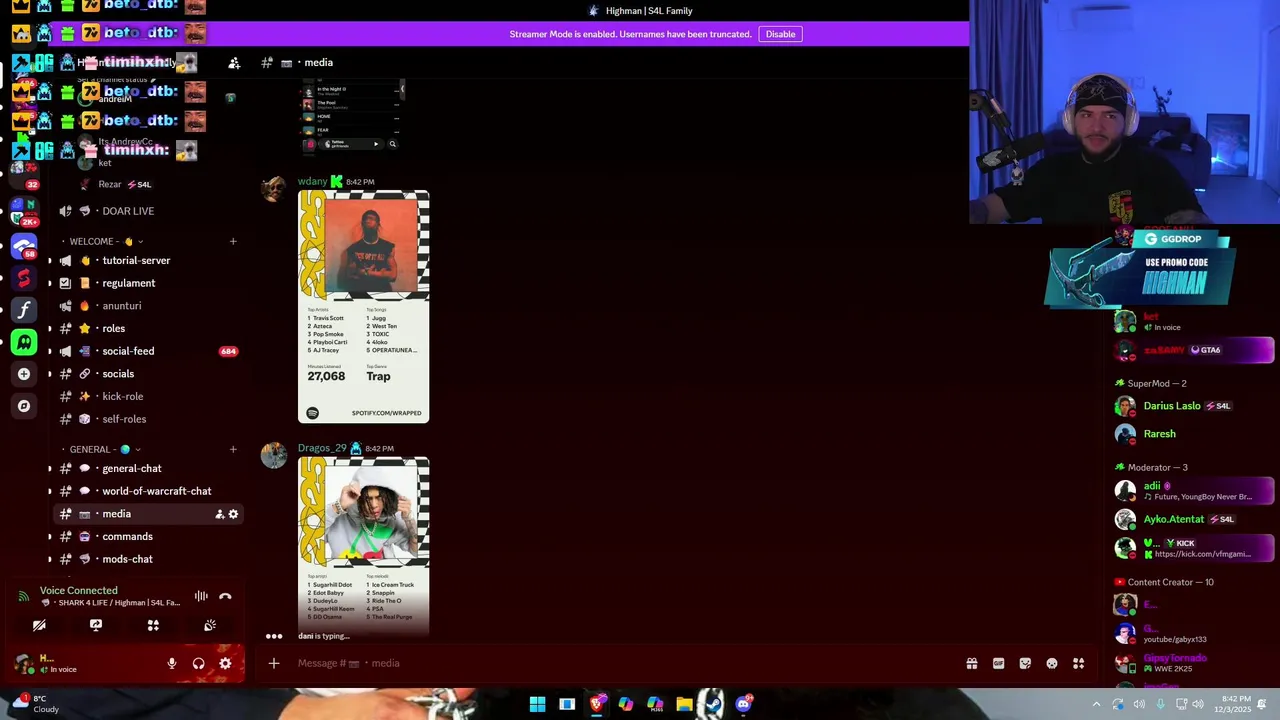Create a channel in the GENERAL category
Viewport: 1280px width, 720px height.
point(233,449)
